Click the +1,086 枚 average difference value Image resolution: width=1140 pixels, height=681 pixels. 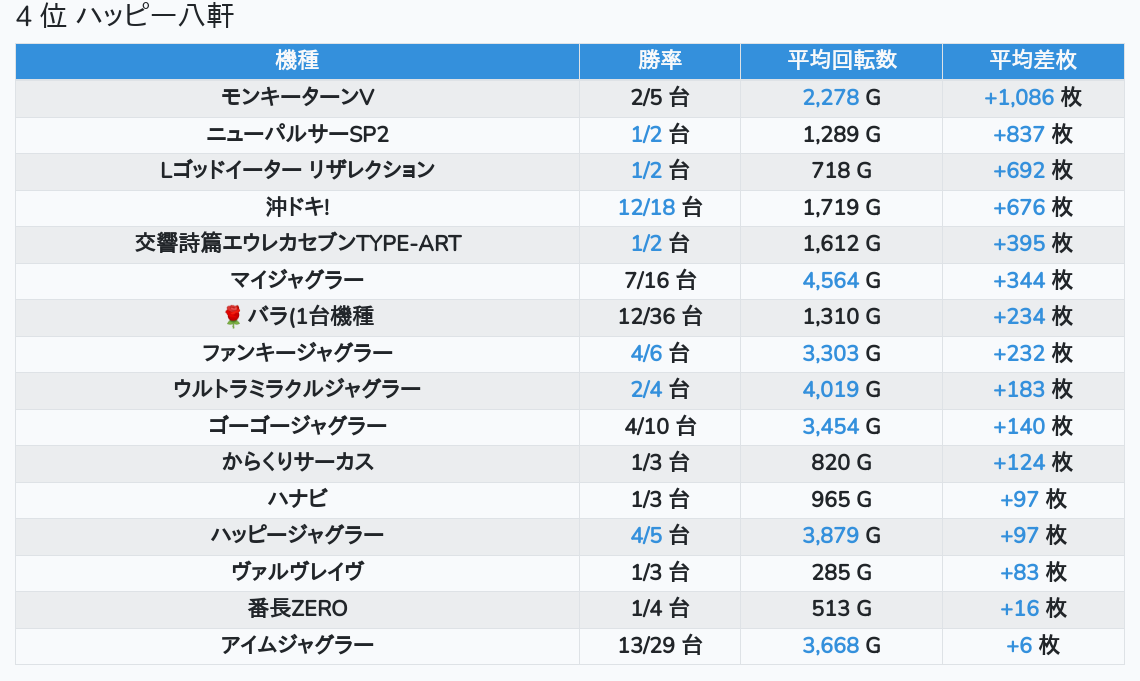click(1033, 97)
